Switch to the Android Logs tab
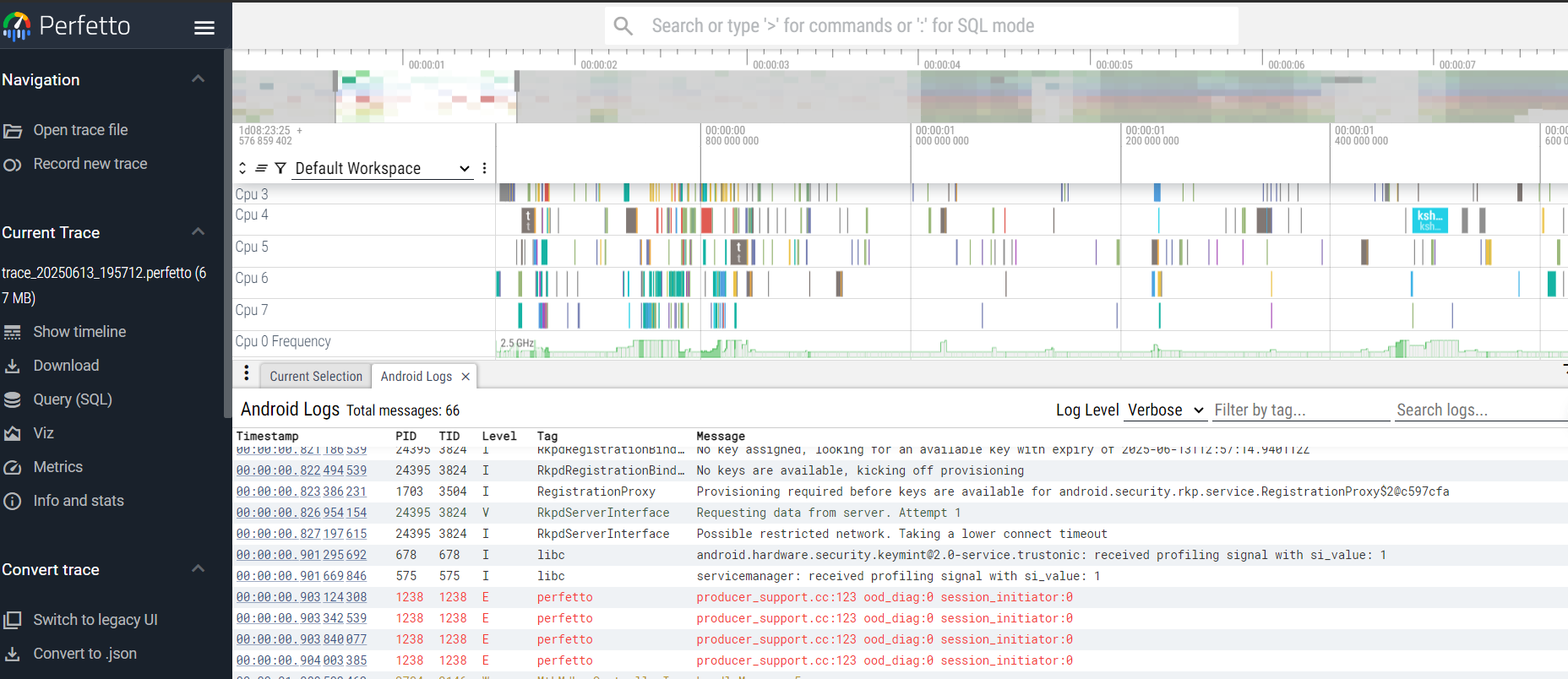Viewport: 1568px width, 679px height. 416,377
